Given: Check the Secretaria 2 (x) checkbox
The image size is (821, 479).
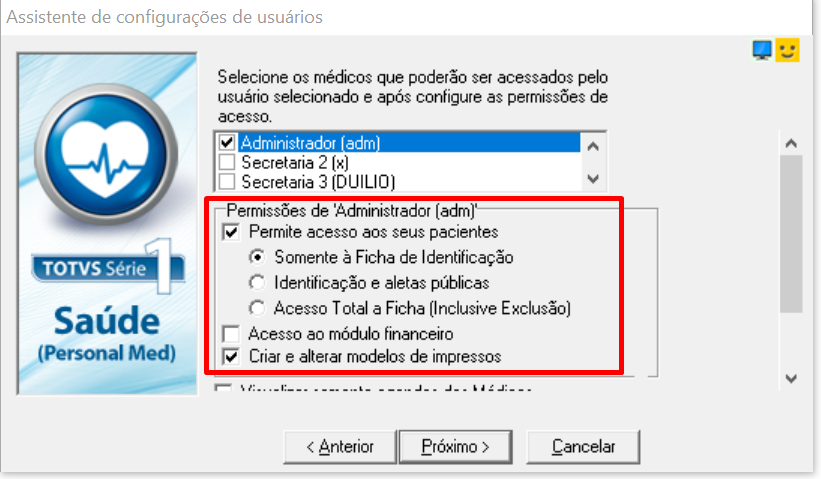Looking at the screenshot, I should (227, 162).
